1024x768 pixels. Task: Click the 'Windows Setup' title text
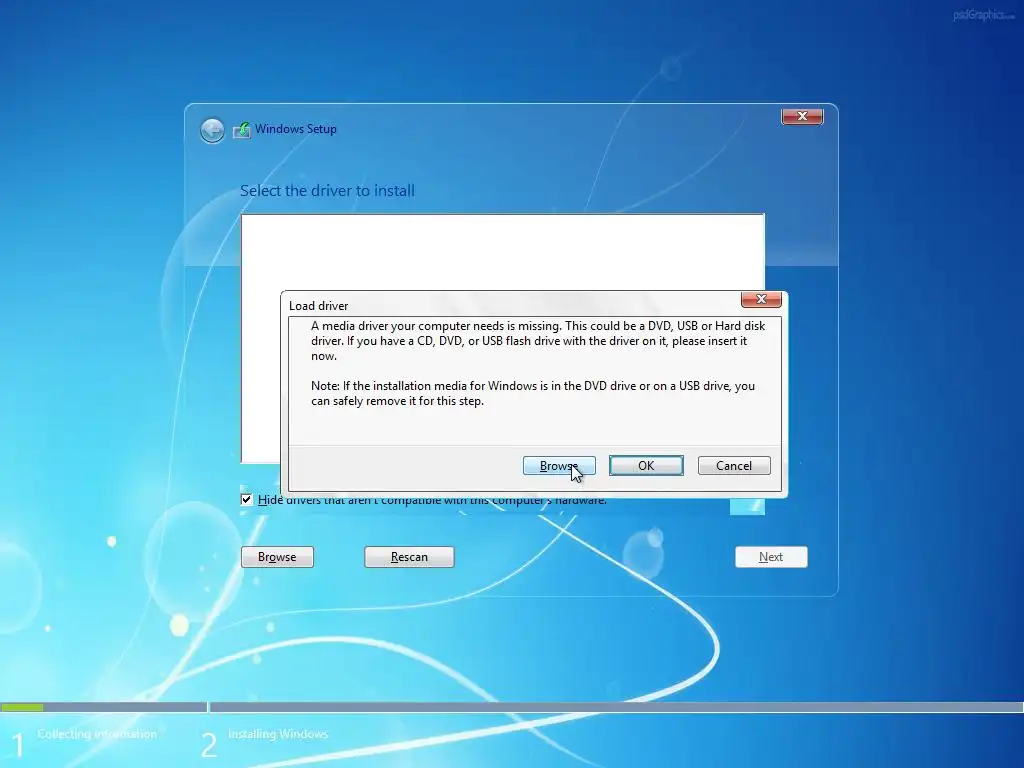[x=296, y=129]
